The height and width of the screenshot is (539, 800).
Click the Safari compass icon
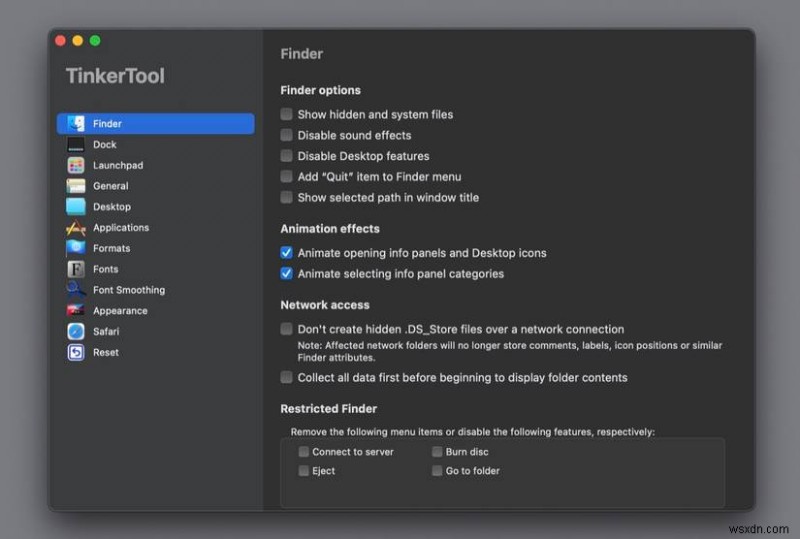[x=76, y=331]
